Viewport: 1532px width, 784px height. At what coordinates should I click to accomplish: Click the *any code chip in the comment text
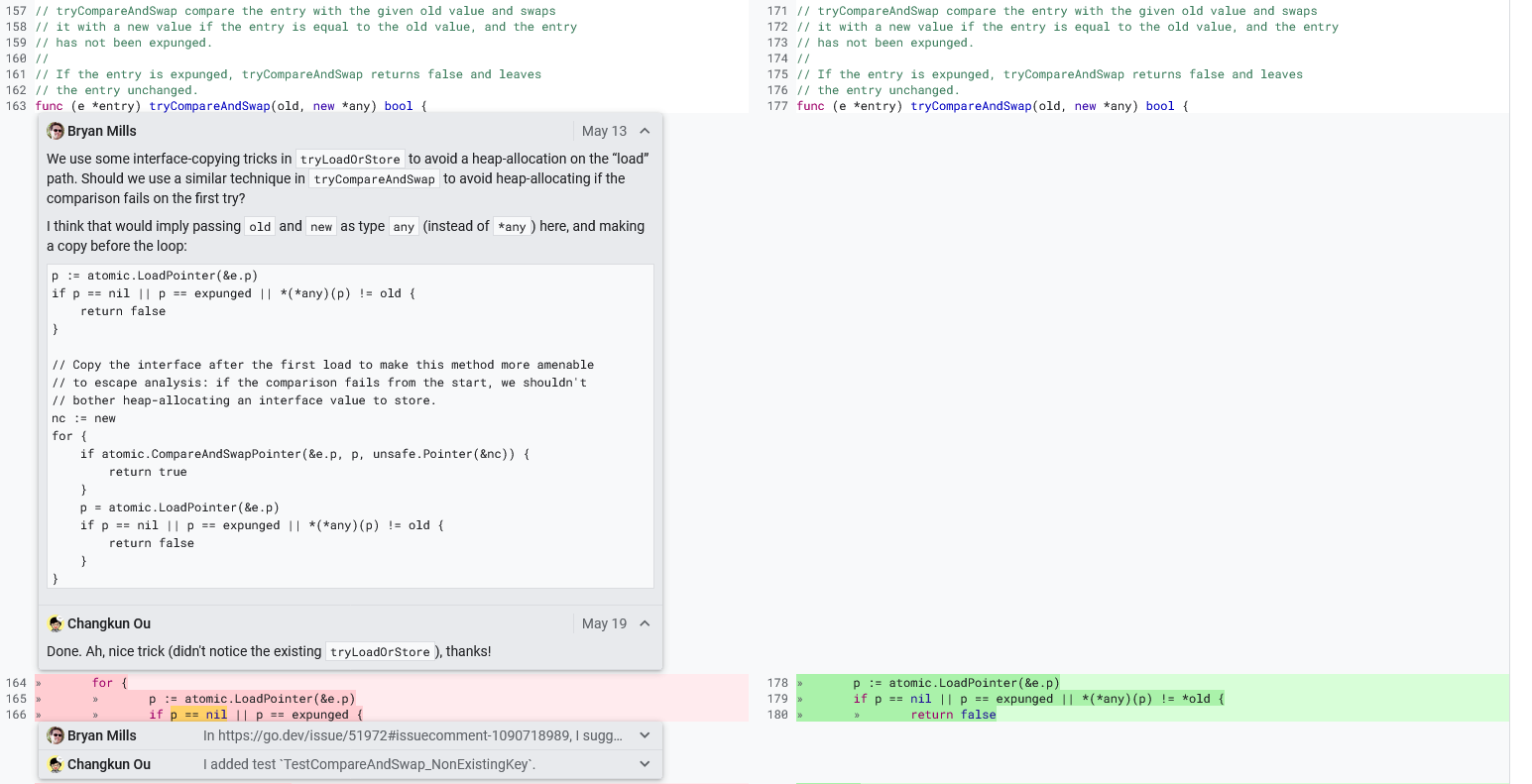pyautogui.click(x=512, y=226)
